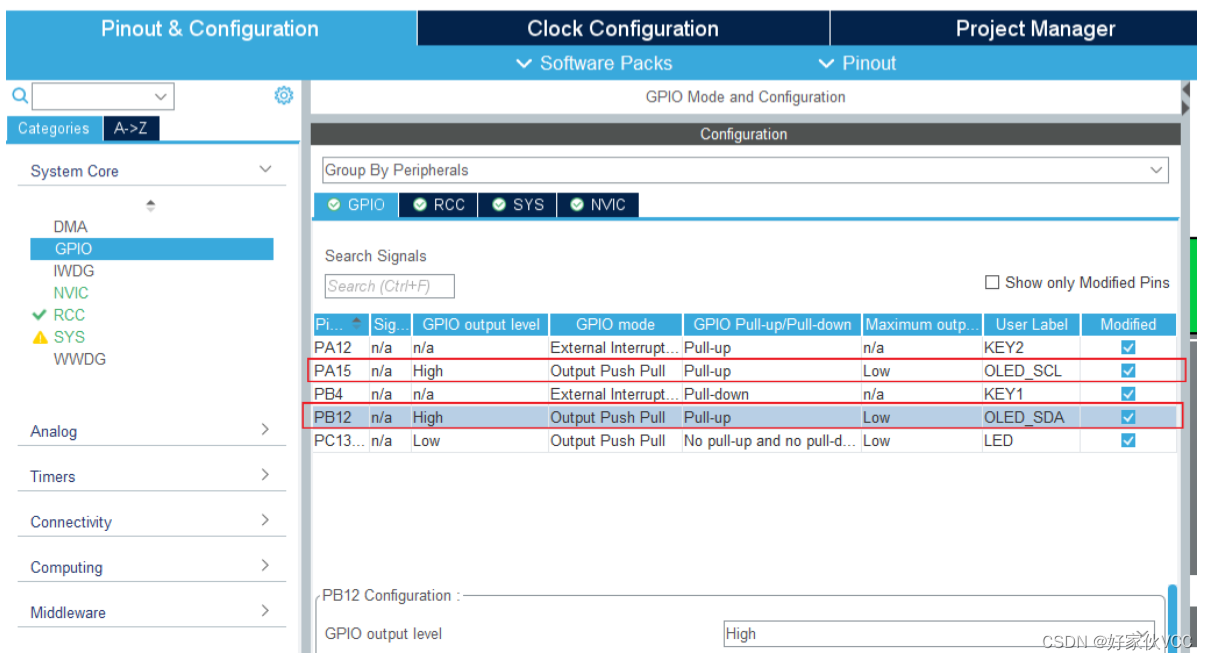
Task: Open the RCC configuration tab
Action: [x=438, y=205]
